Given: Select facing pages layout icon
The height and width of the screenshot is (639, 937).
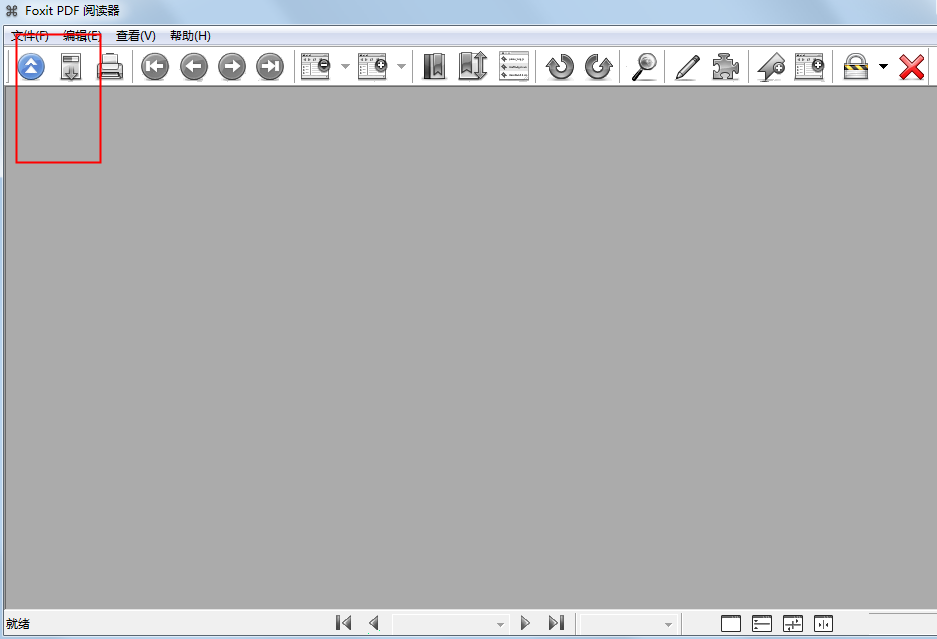Looking at the screenshot, I should [823, 623].
